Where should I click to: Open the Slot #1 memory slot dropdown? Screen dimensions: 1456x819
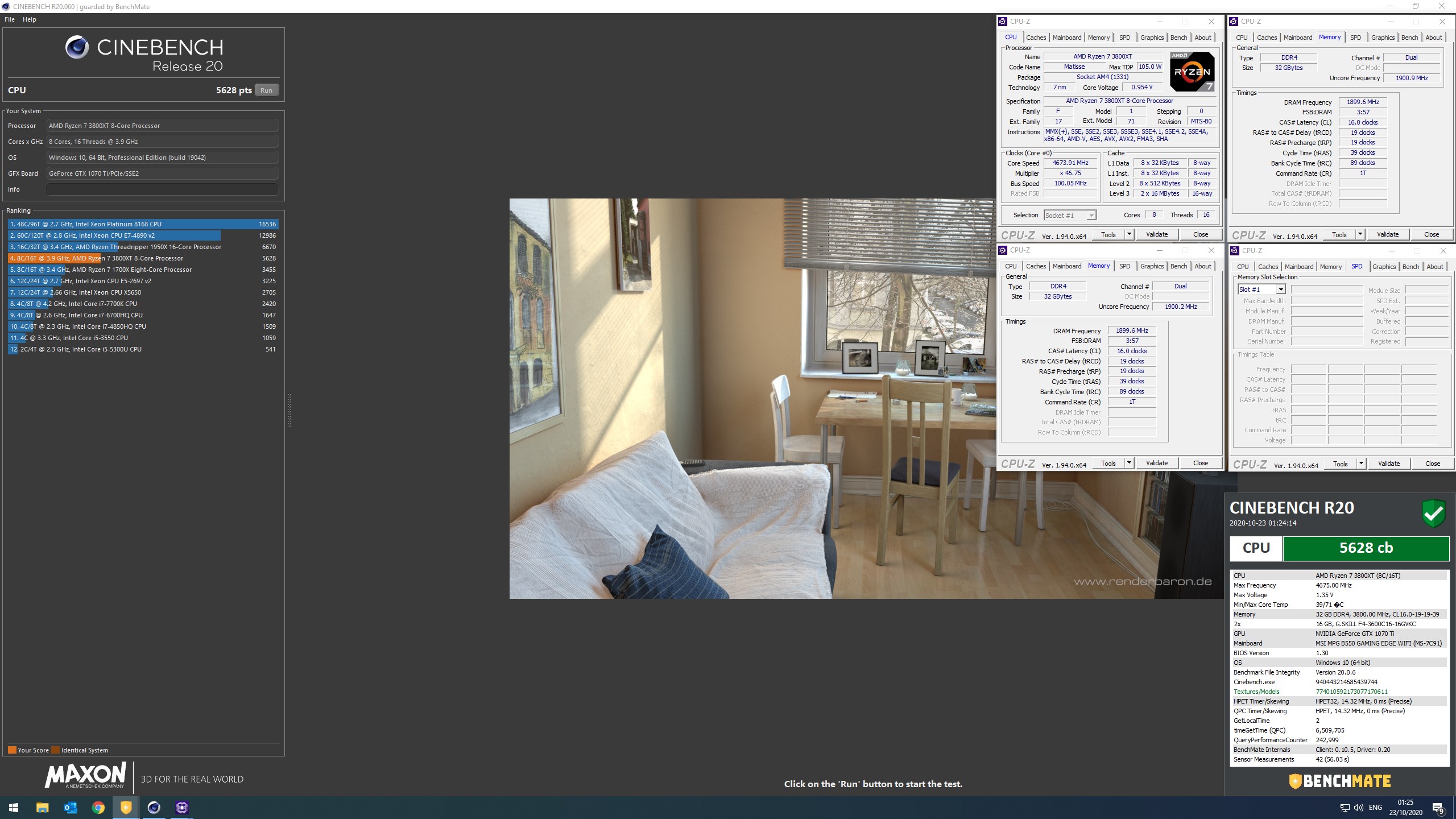[1261, 289]
